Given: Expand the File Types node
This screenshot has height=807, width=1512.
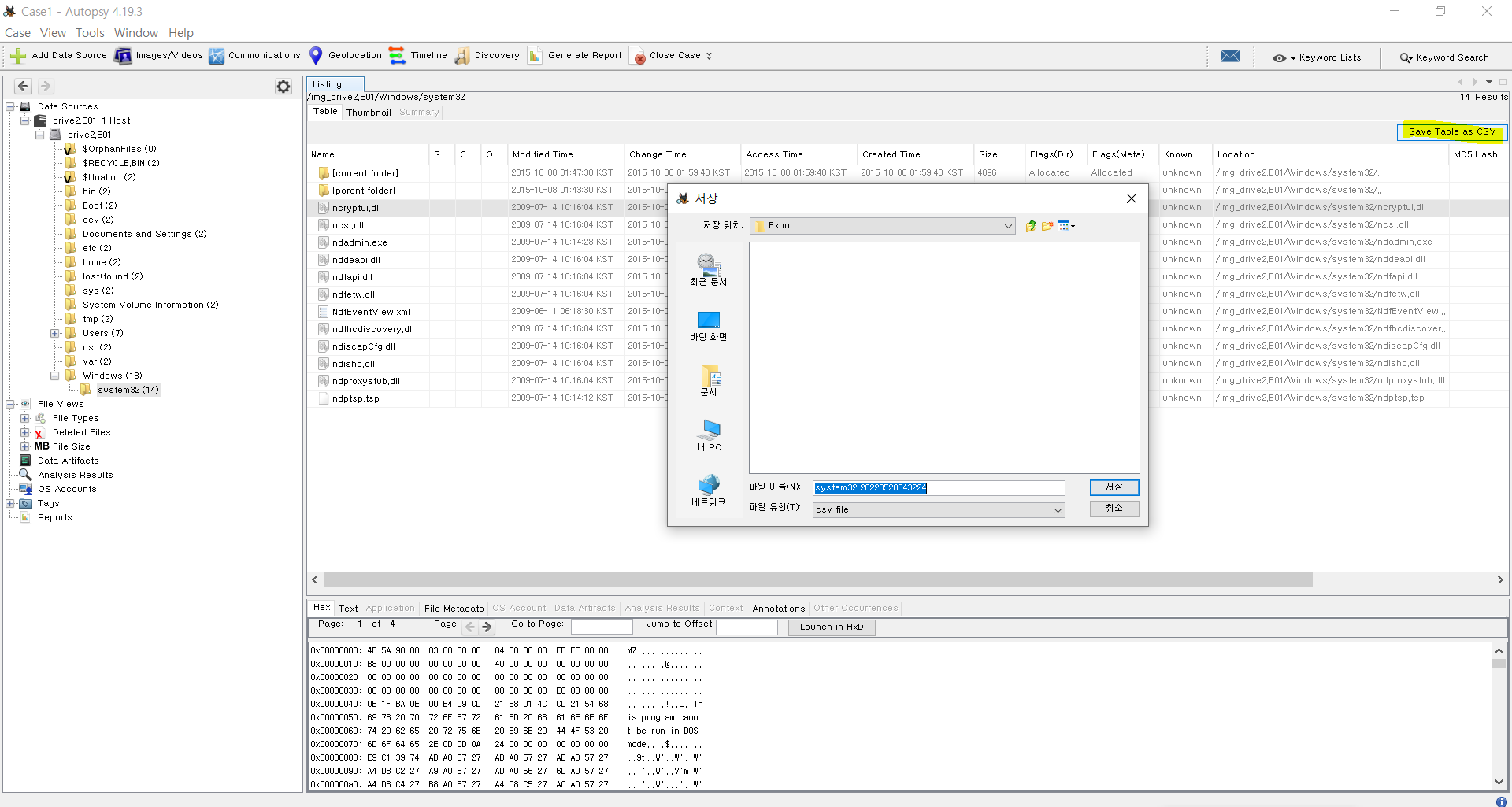Looking at the screenshot, I should pos(25,418).
